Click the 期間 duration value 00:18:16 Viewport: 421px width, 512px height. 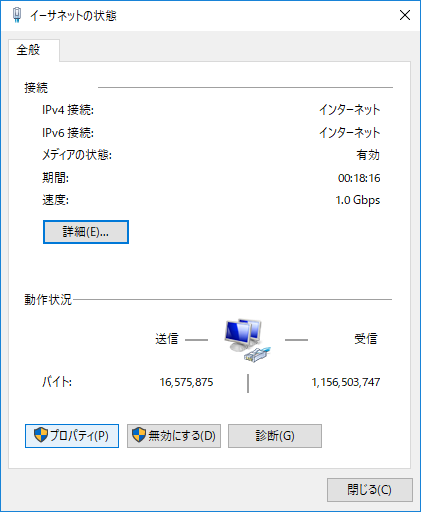[x=359, y=178]
